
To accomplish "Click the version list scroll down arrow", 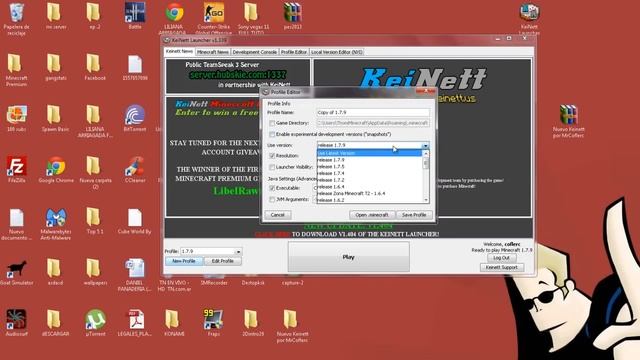I will [426, 200].
